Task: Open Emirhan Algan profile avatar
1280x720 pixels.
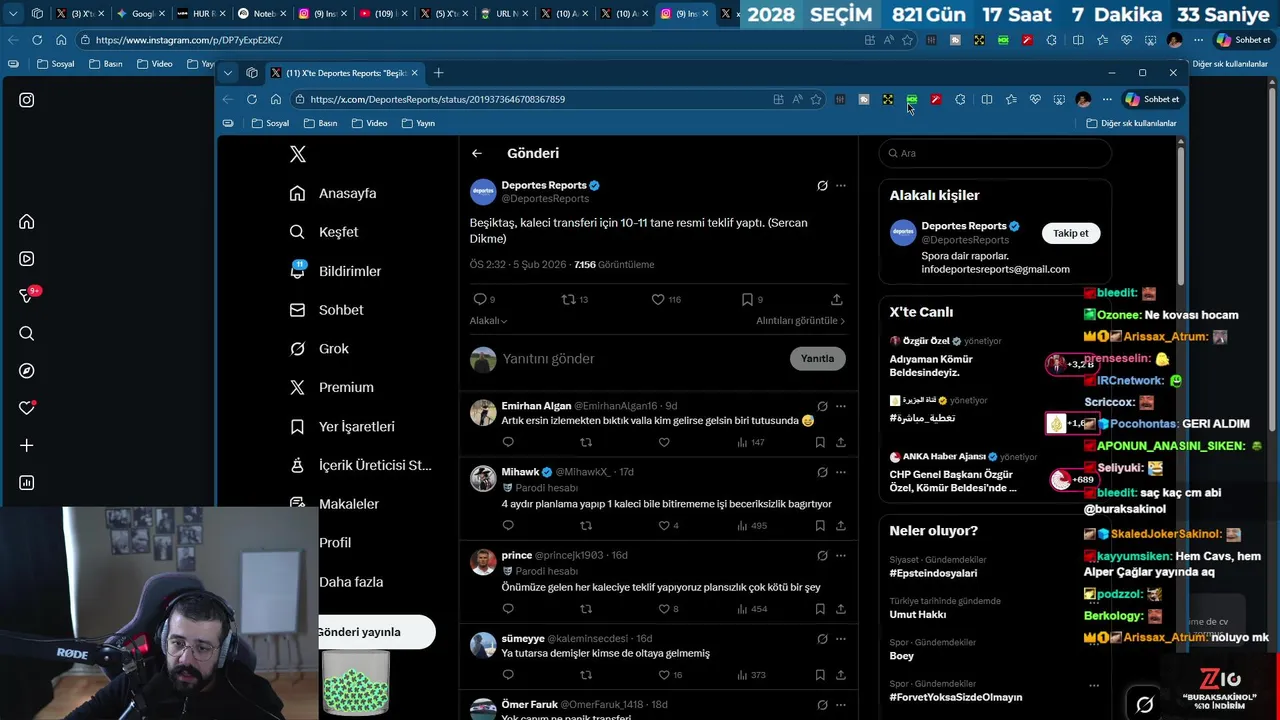Action: [x=483, y=412]
